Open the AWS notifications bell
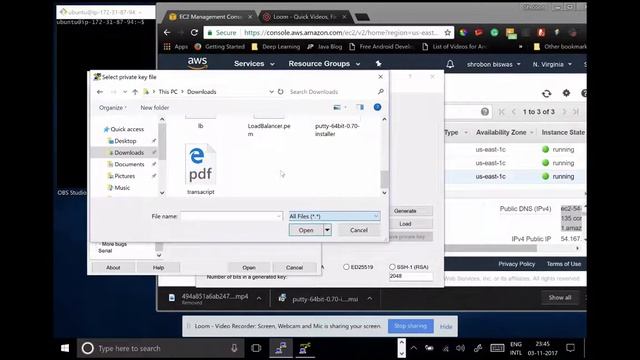 450,64
